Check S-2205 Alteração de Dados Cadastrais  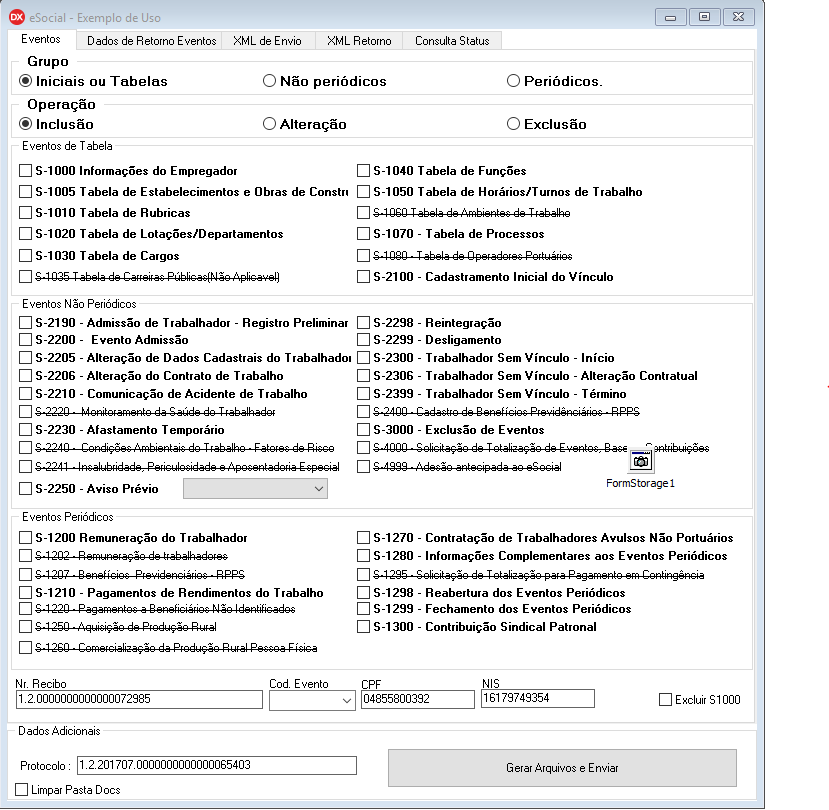25,357
